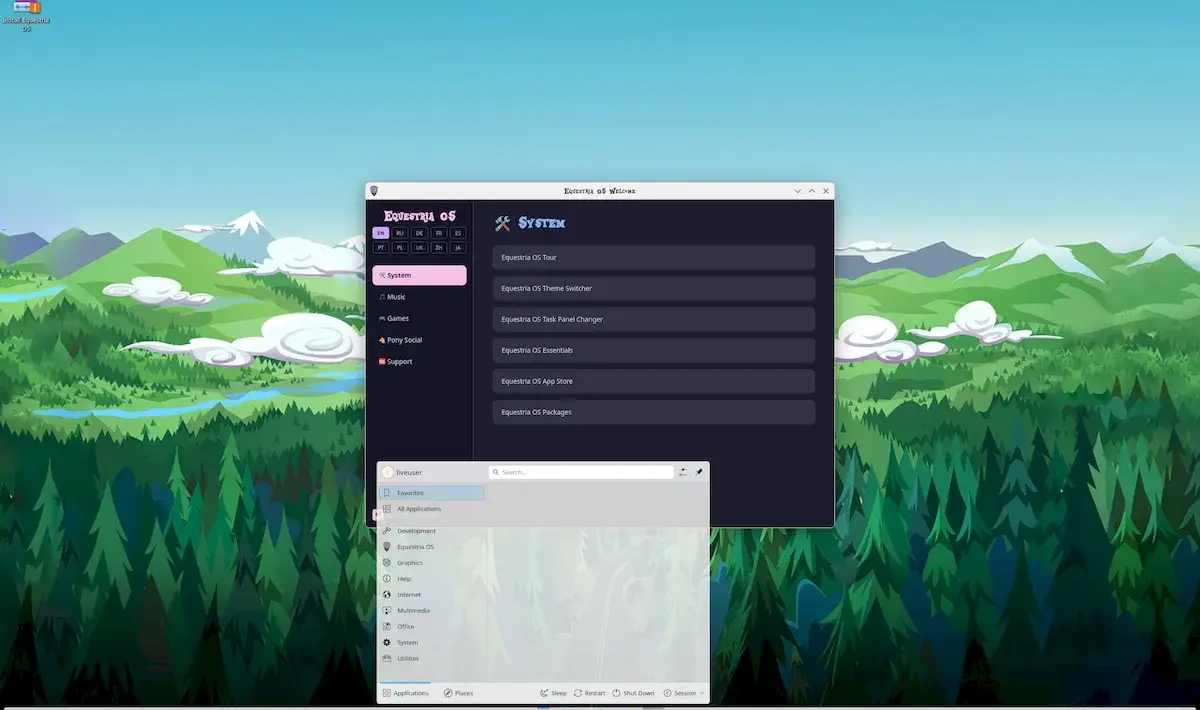Close the Equestria OS Welcome window

825,190
